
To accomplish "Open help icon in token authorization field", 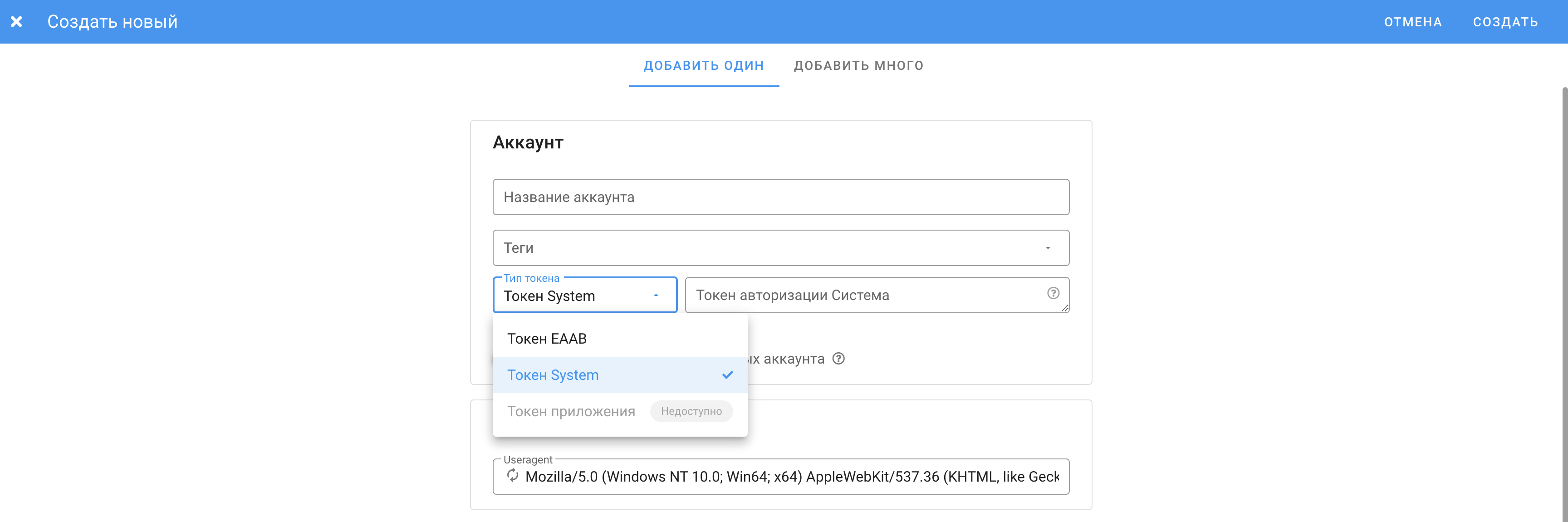I will 1053,294.
